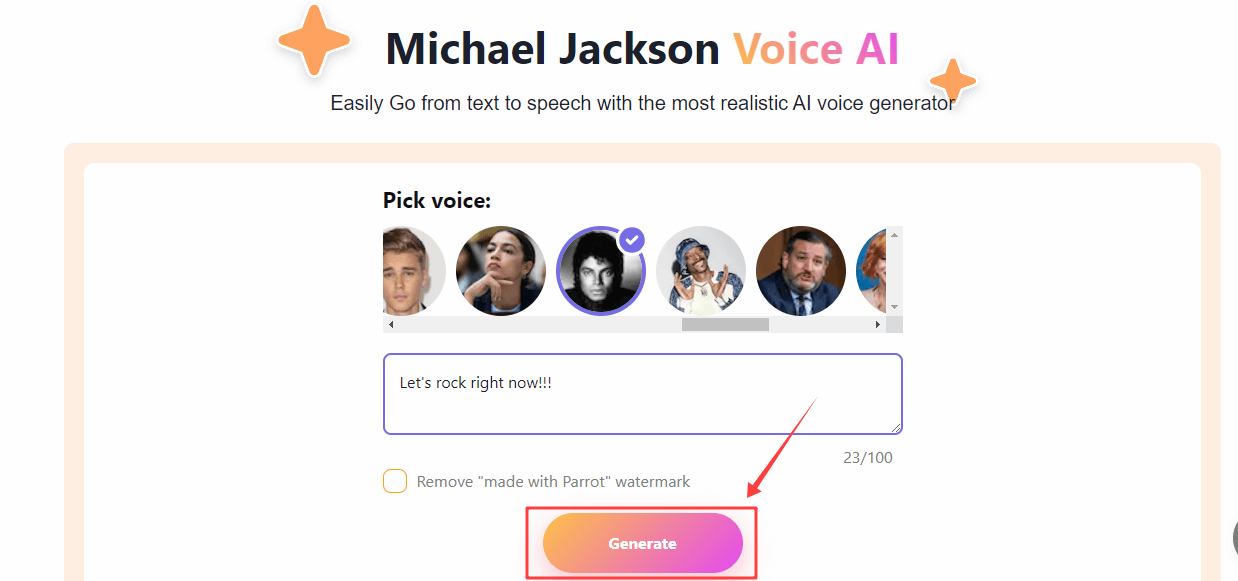Click the voice list left scroll arrow

click(391, 325)
